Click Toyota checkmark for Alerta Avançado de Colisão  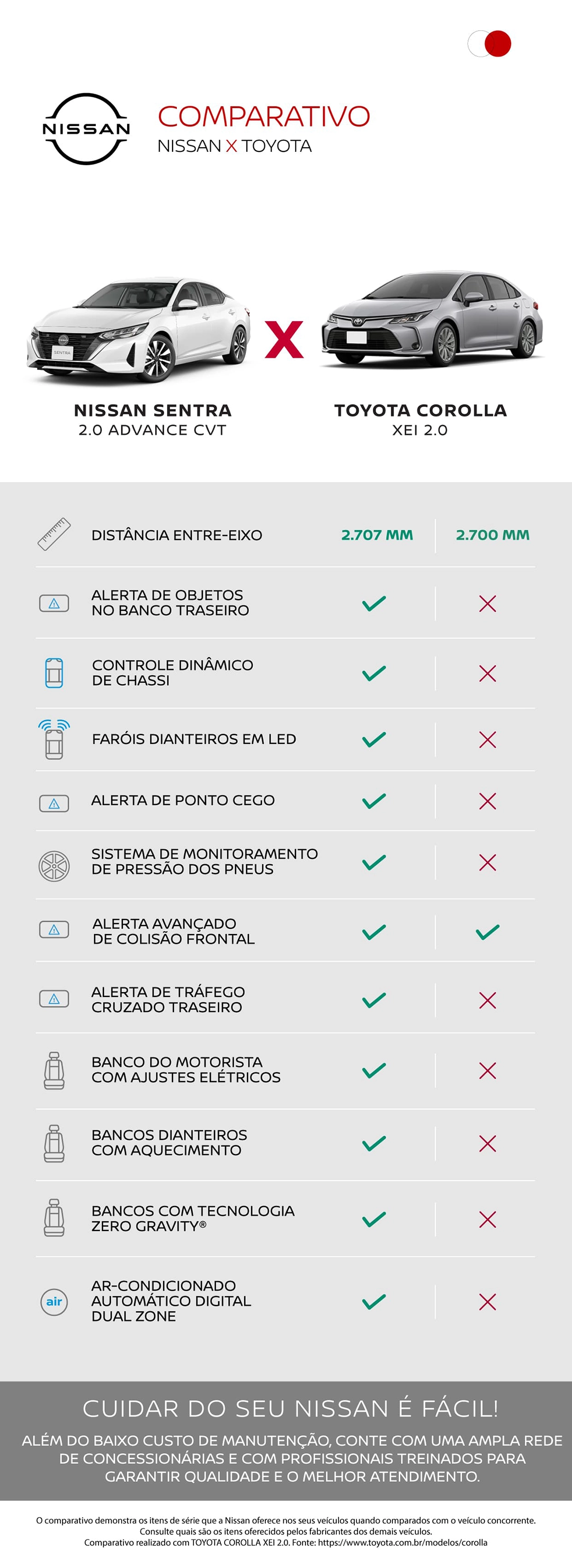point(487,932)
